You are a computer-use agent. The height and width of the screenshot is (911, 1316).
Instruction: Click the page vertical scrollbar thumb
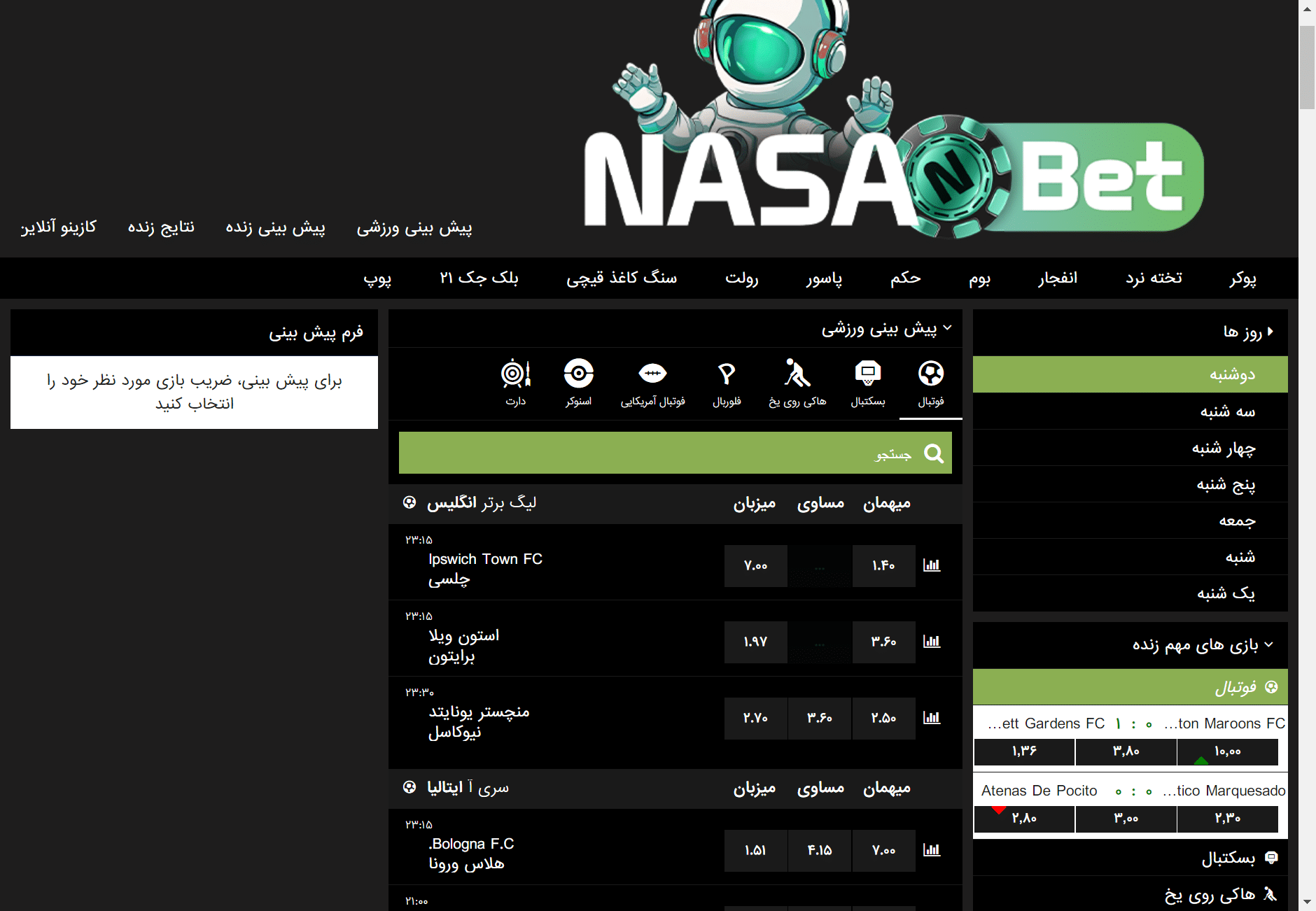coord(1307,68)
